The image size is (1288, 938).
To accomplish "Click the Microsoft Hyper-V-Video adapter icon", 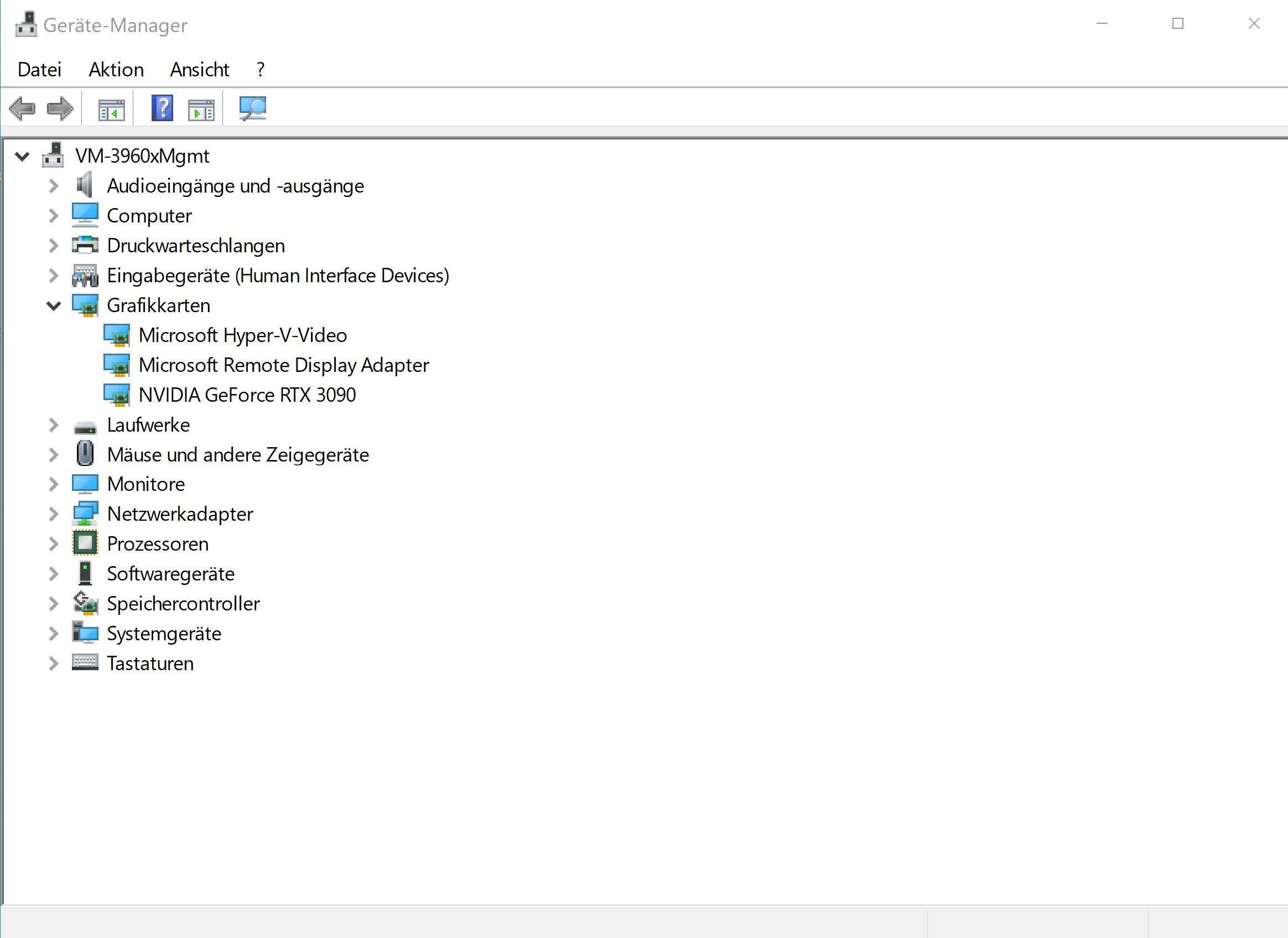I will pos(117,335).
